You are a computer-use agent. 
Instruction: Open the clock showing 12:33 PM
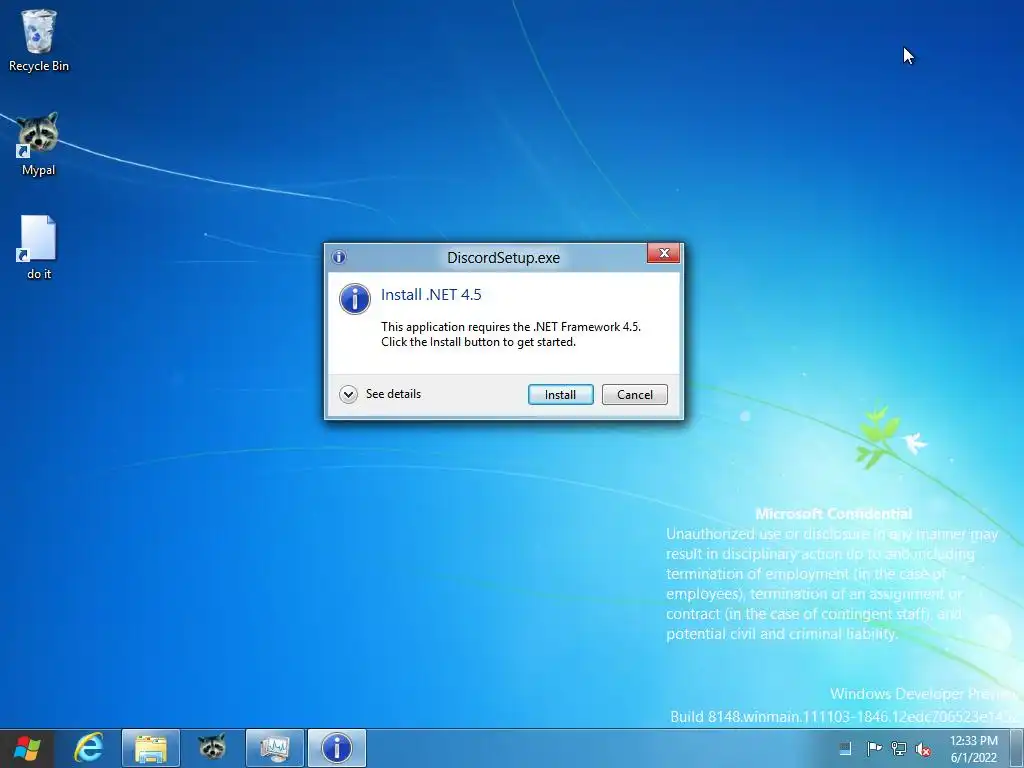(974, 748)
